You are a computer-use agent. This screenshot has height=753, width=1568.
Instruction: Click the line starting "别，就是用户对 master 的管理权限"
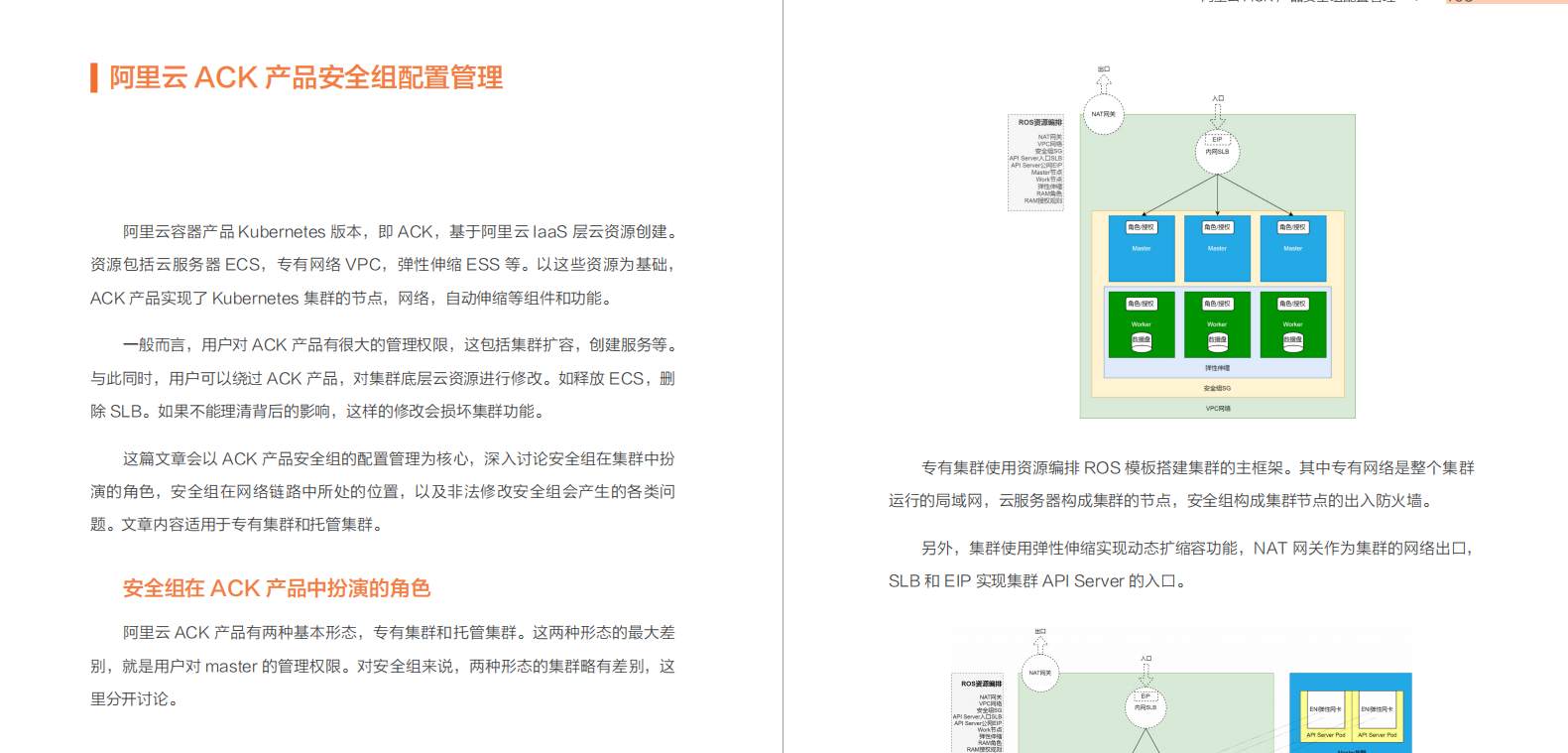coord(383,667)
